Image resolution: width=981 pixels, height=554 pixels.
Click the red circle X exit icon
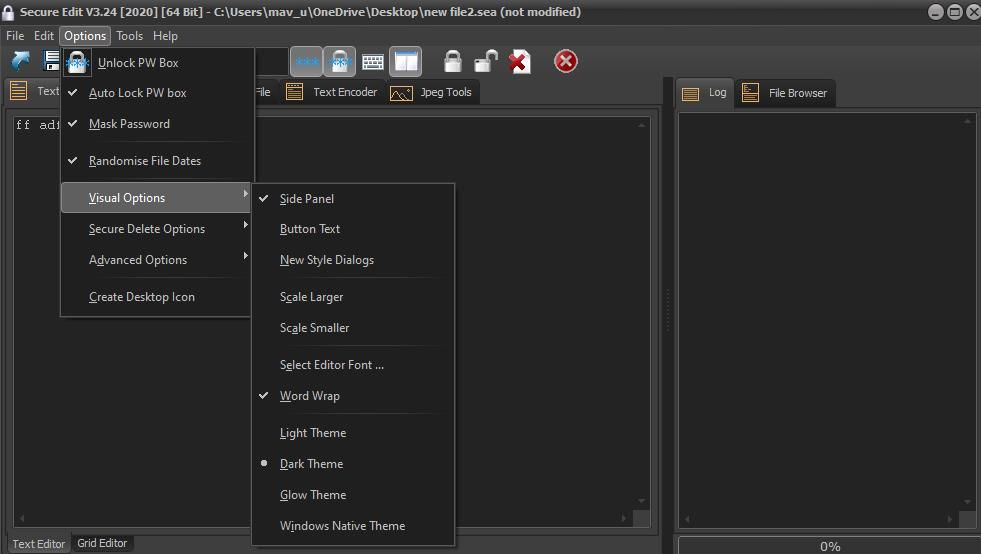click(x=566, y=62)
